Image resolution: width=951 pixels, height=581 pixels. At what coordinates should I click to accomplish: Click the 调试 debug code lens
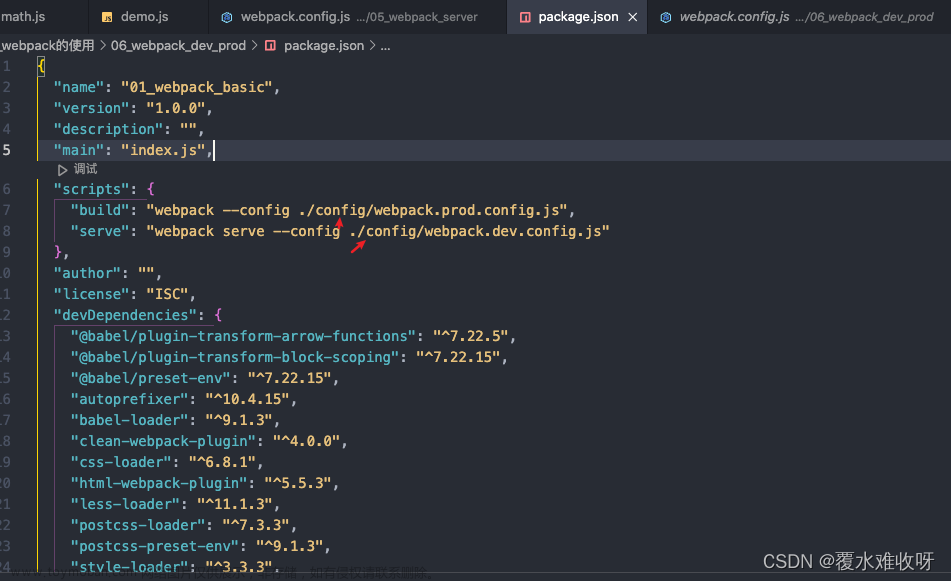pos(85,169)
